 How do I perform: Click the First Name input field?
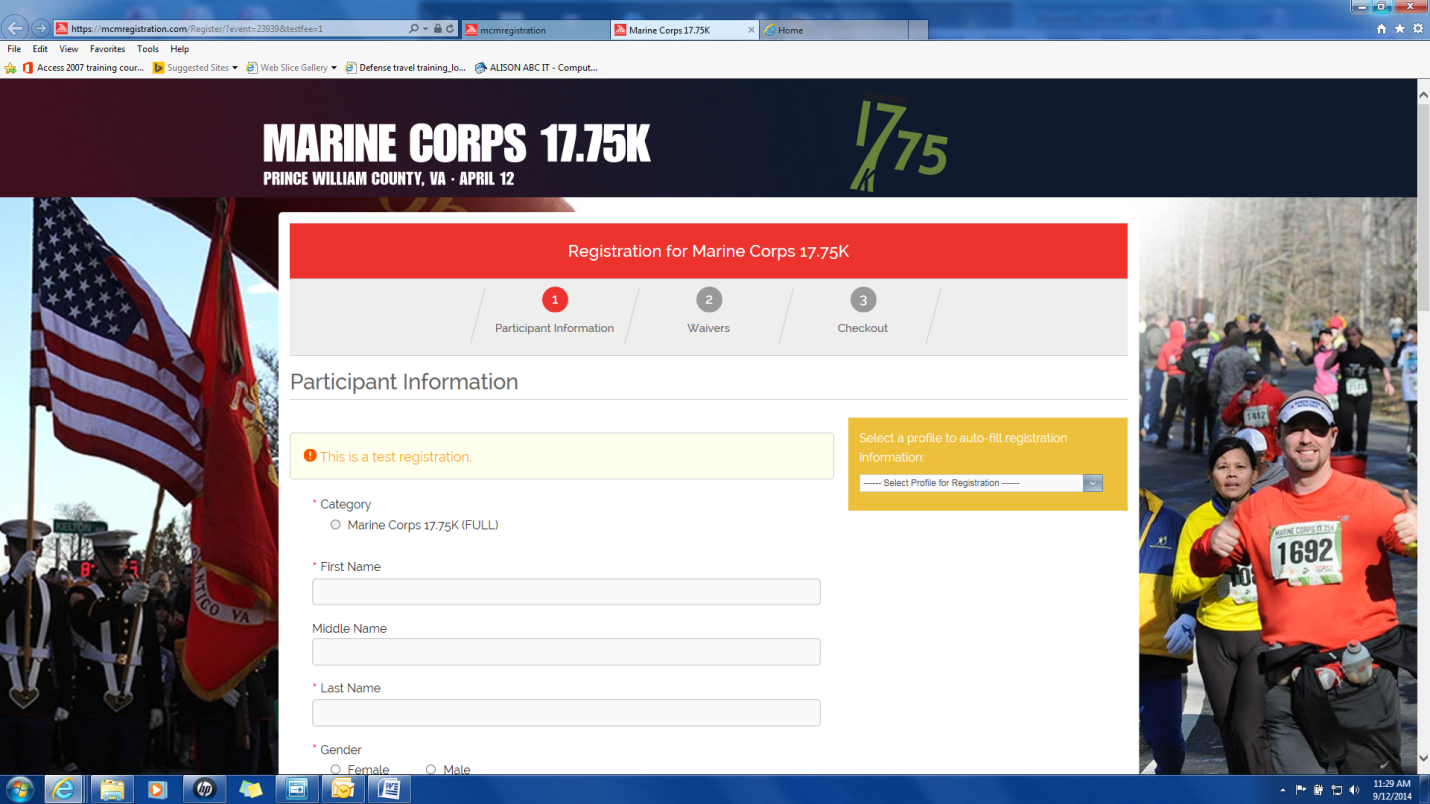pos(566,592)
